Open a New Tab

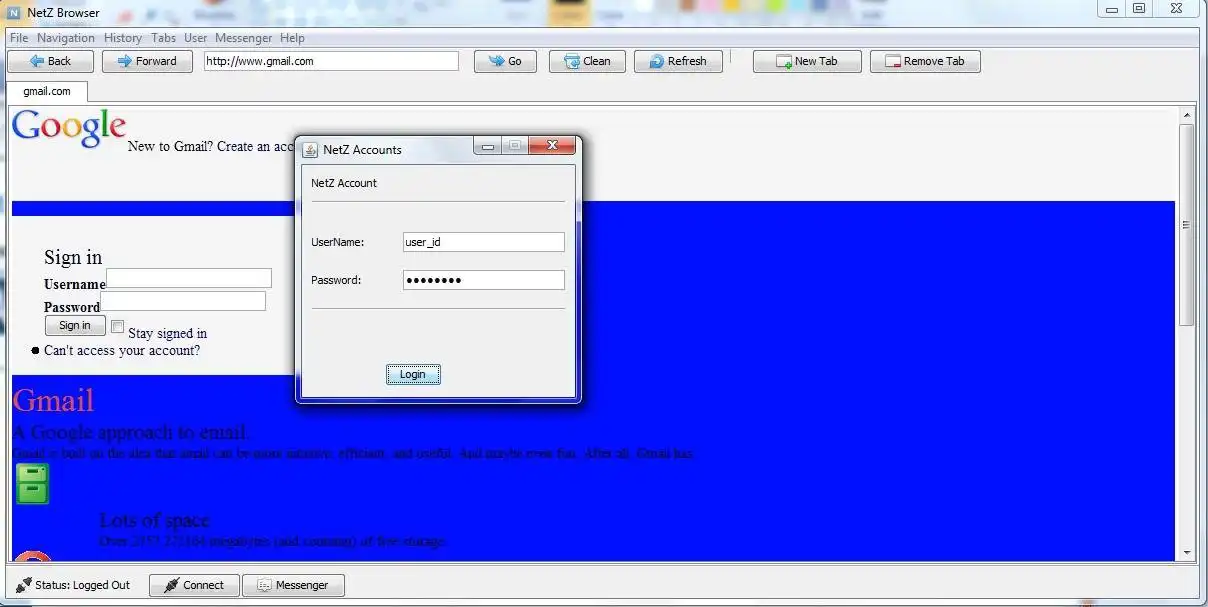(x=806, y=61)
